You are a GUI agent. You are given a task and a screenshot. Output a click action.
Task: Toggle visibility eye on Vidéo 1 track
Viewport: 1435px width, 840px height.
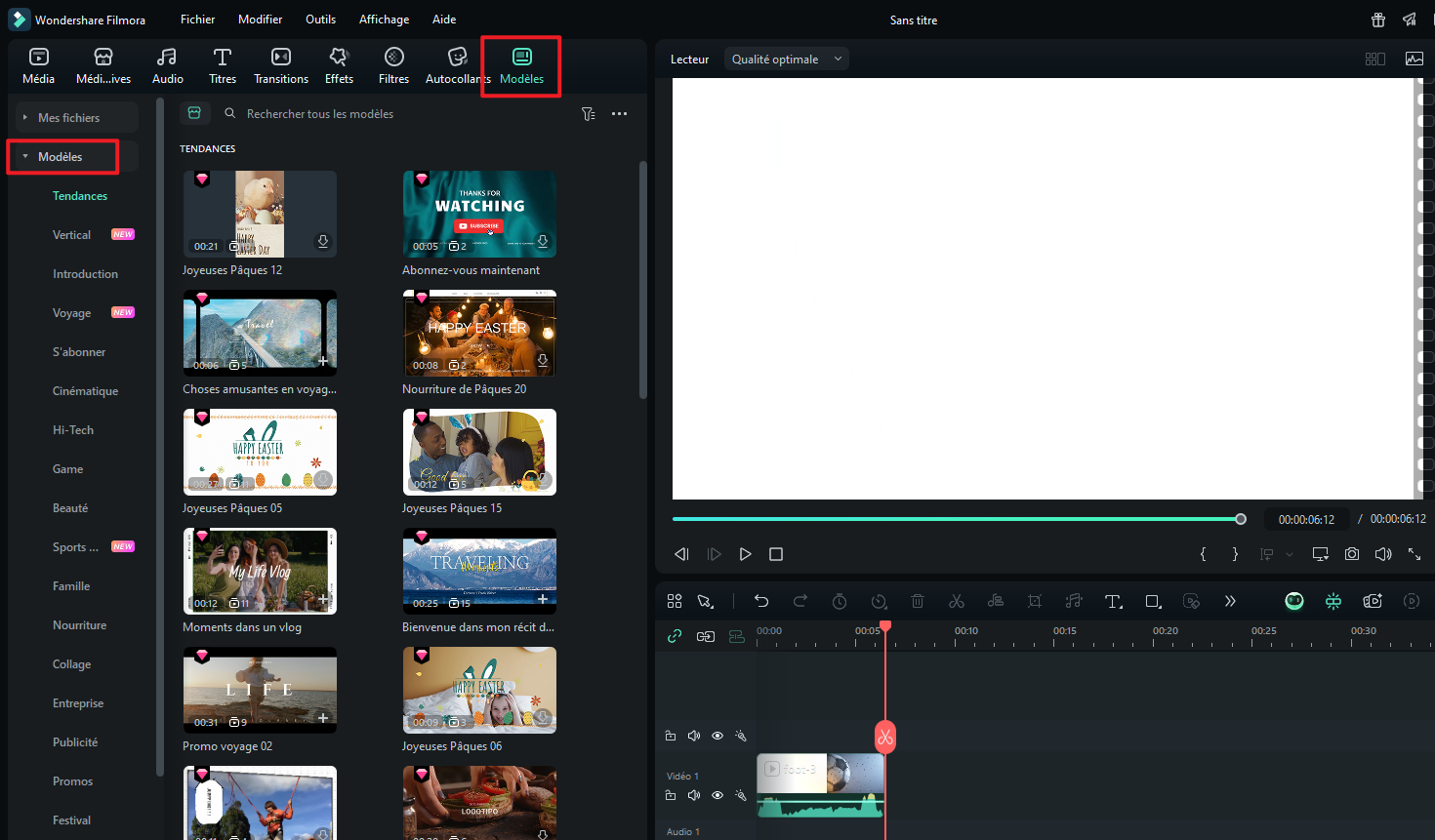(x=717, y=795)
